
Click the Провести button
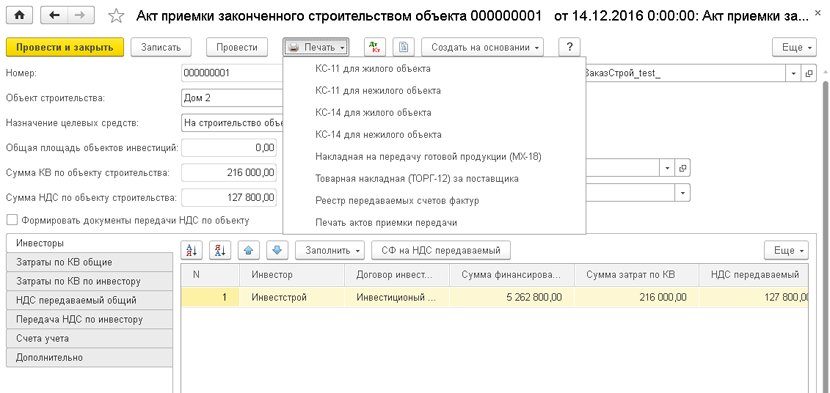coord(237,47)
